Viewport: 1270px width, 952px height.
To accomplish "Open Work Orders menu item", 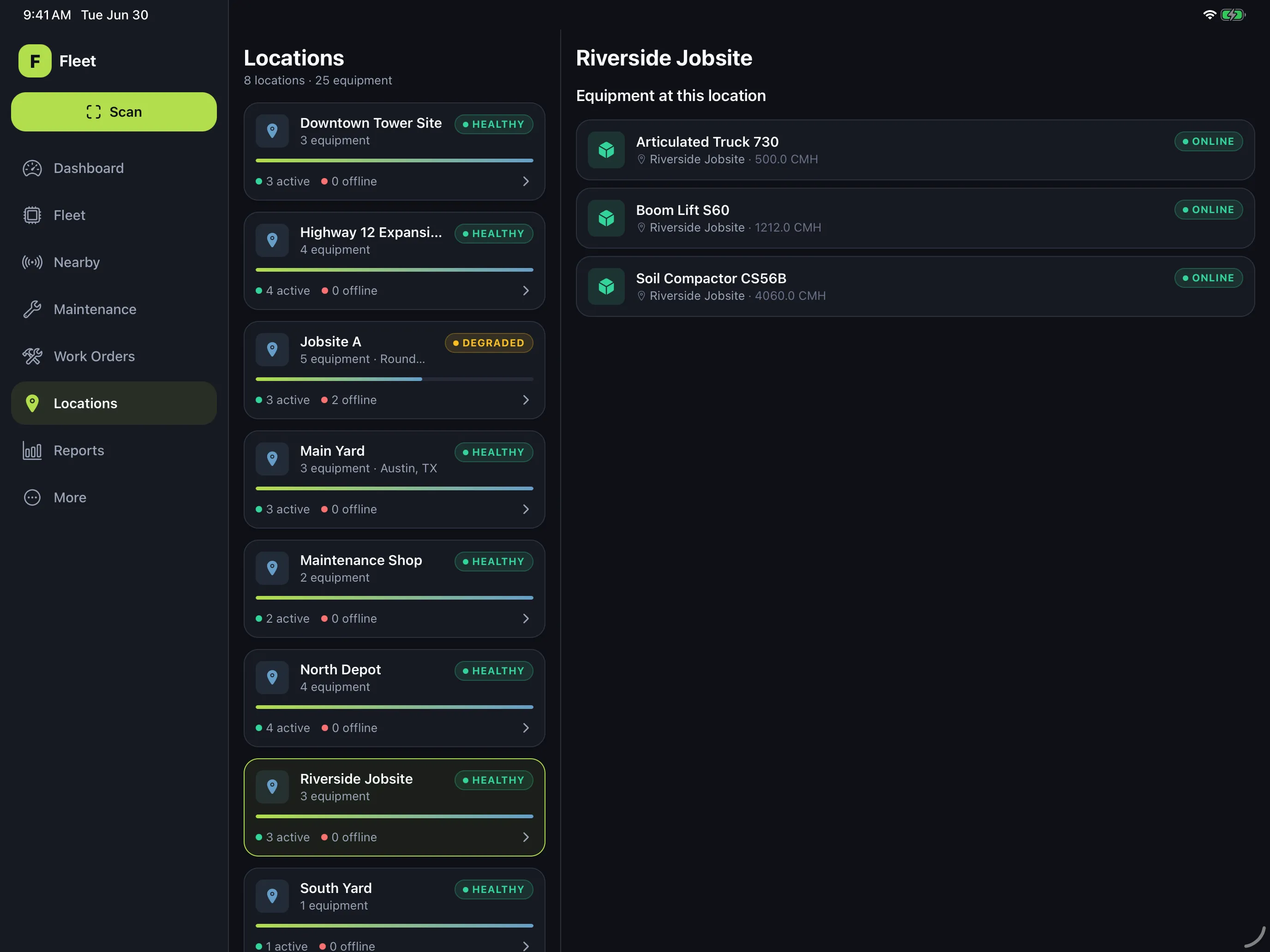I will point(114,357).
